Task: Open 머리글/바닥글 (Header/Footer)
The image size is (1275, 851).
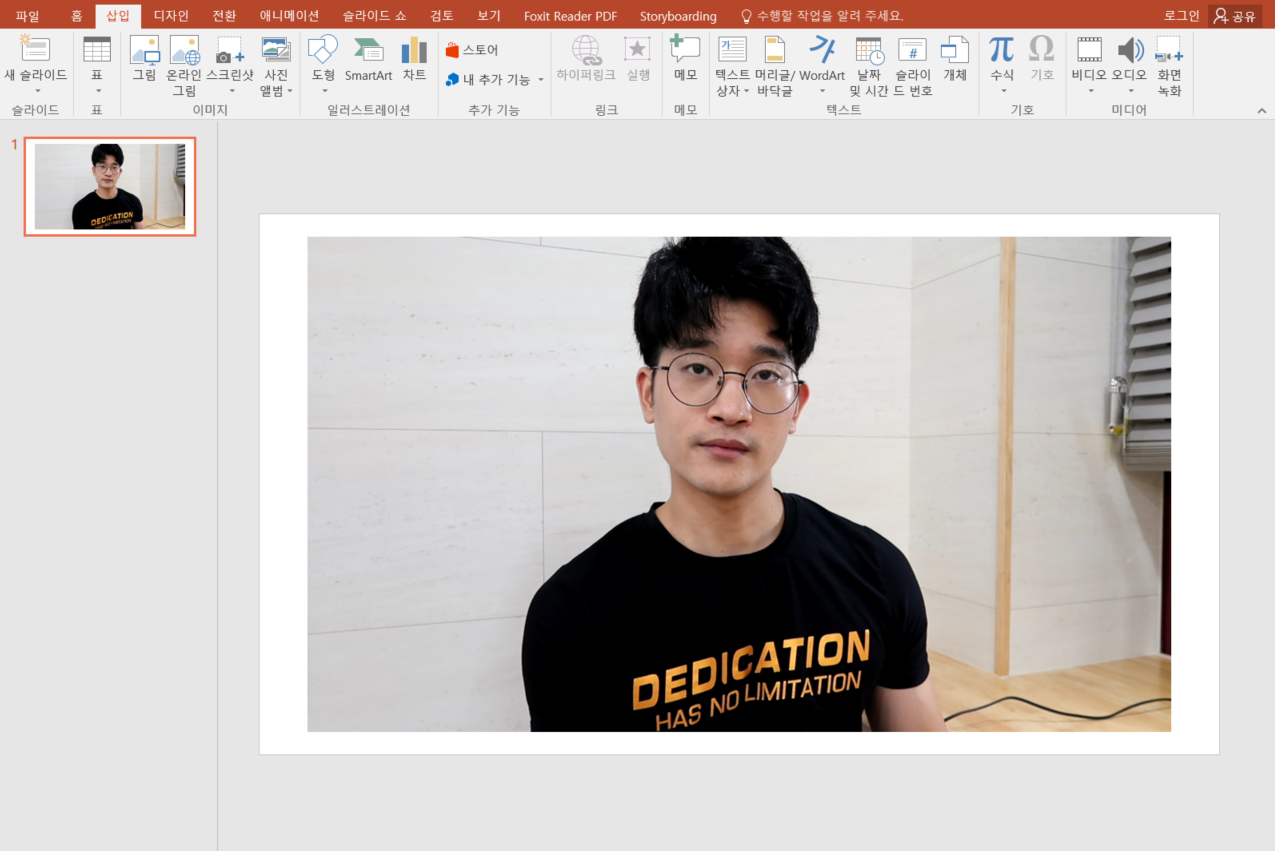Action: coord(775,50)
